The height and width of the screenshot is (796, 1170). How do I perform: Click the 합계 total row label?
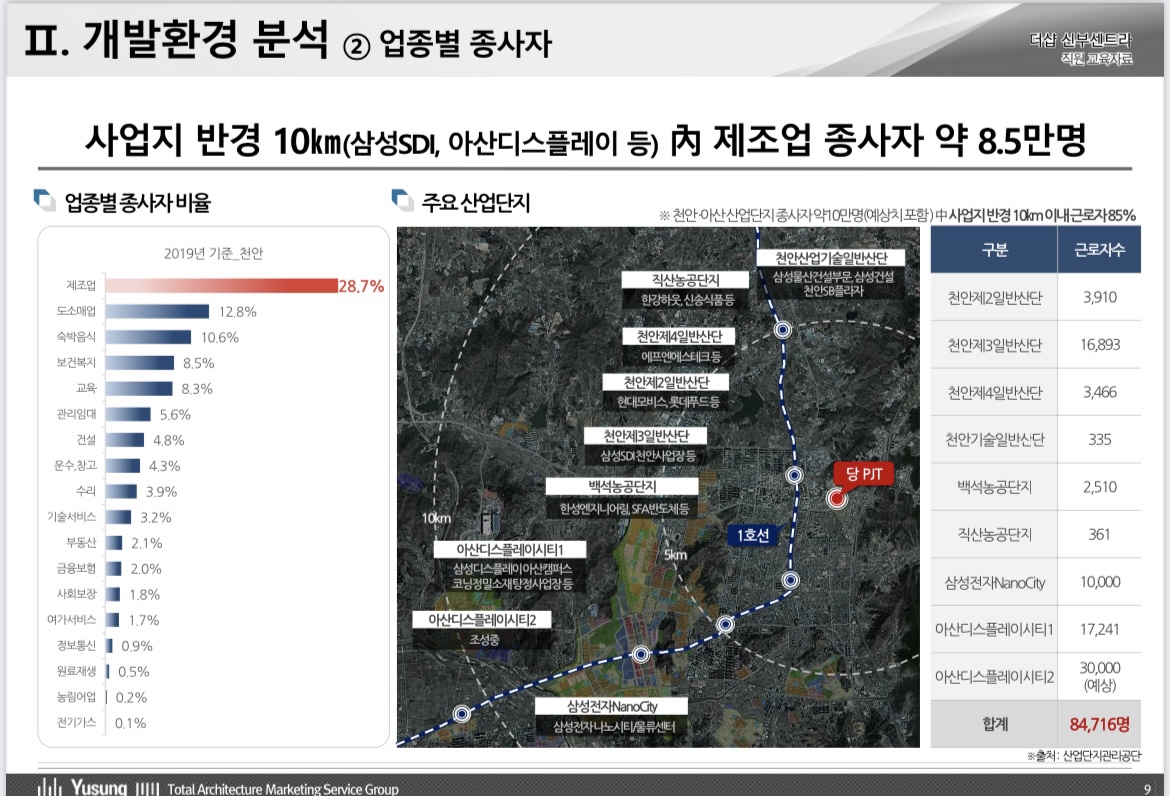point(994,724)
